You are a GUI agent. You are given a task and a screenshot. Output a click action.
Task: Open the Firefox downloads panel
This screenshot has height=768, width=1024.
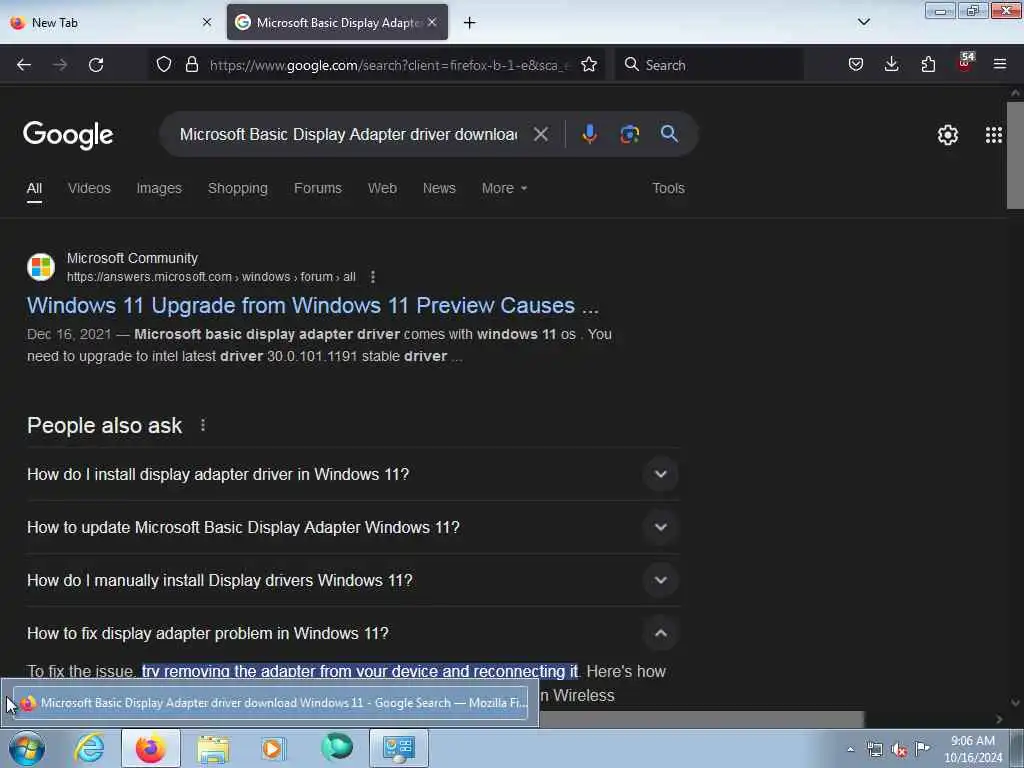tap(891, 64)
